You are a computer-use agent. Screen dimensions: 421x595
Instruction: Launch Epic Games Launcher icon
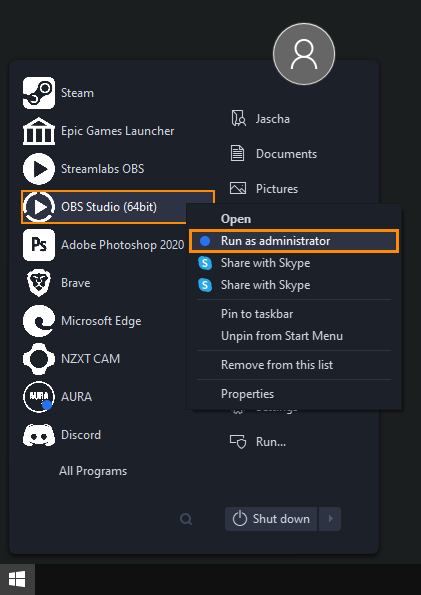click(39, 131)
